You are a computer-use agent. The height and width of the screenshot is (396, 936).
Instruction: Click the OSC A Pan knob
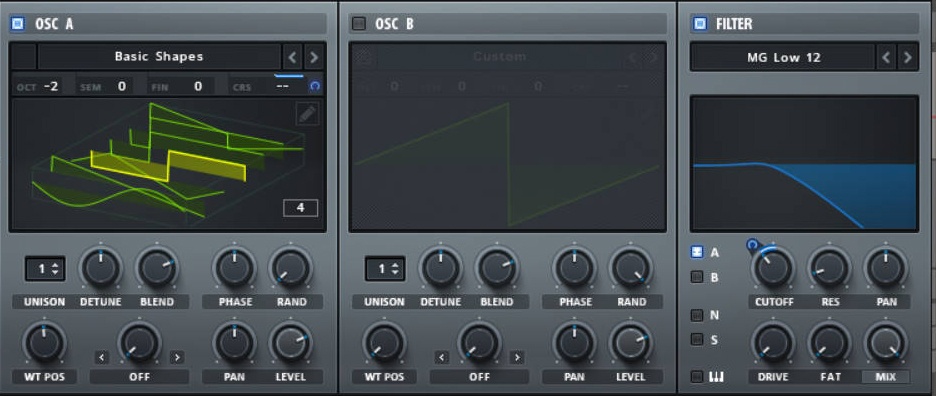pyautogui.click(x=234, y=343)
